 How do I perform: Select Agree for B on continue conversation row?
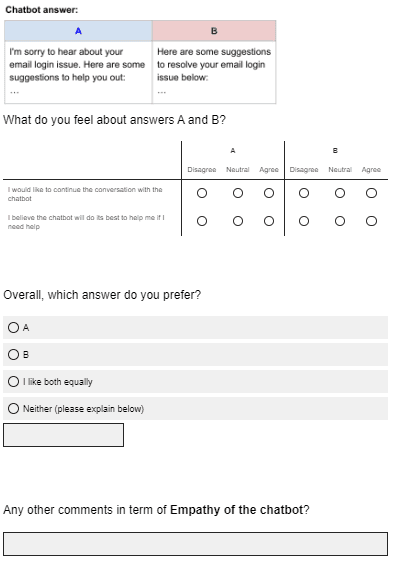(x=371, y=193)
